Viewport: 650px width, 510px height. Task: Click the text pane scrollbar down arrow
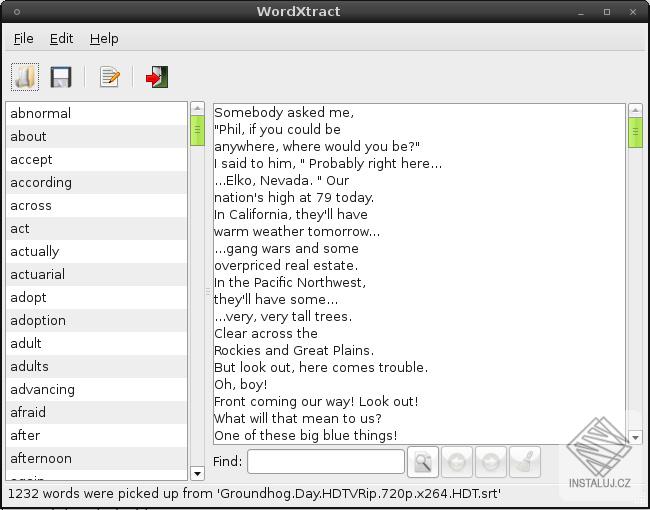[x=635, y=437]
